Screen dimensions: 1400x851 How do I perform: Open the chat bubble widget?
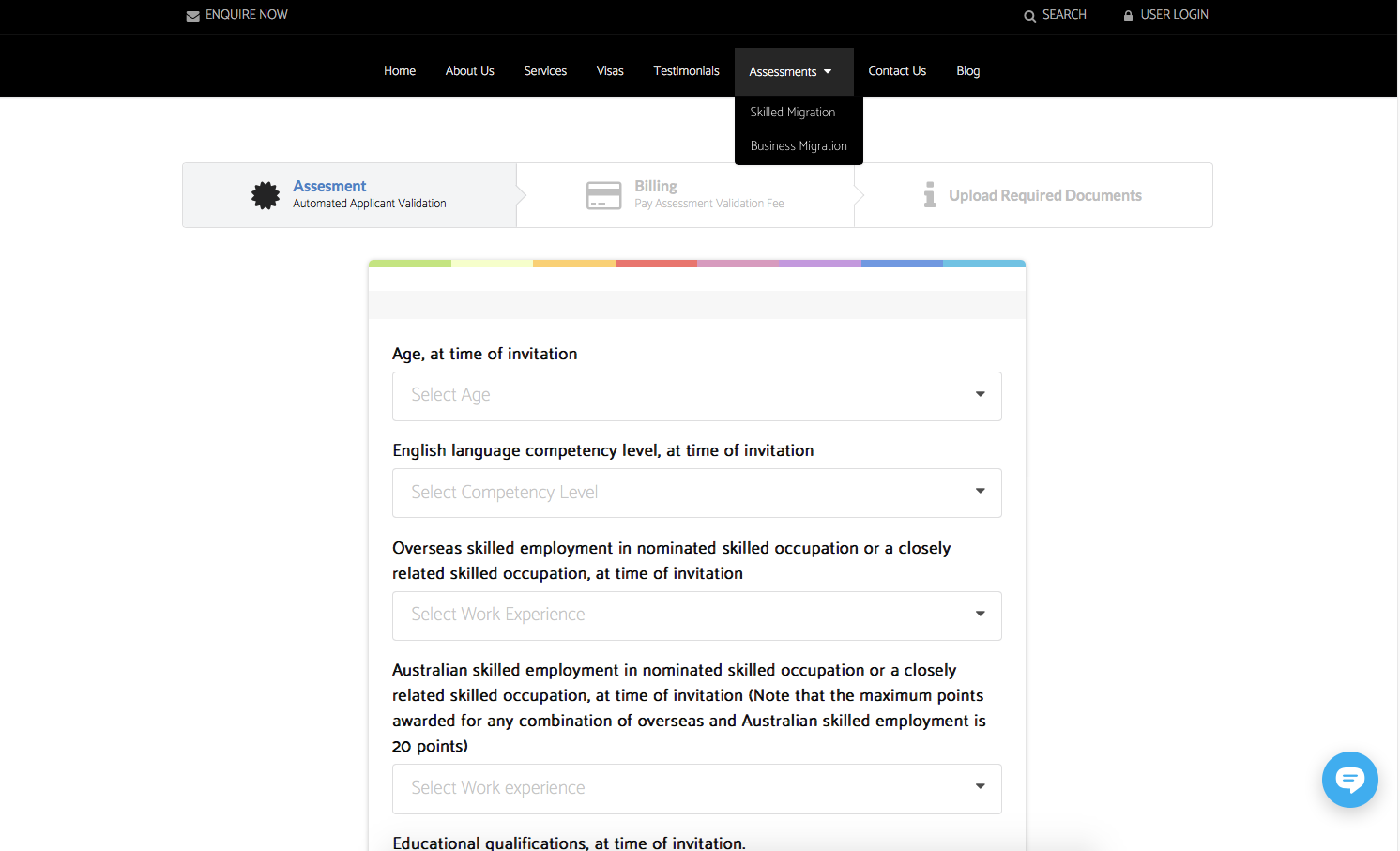[1349, 779]
